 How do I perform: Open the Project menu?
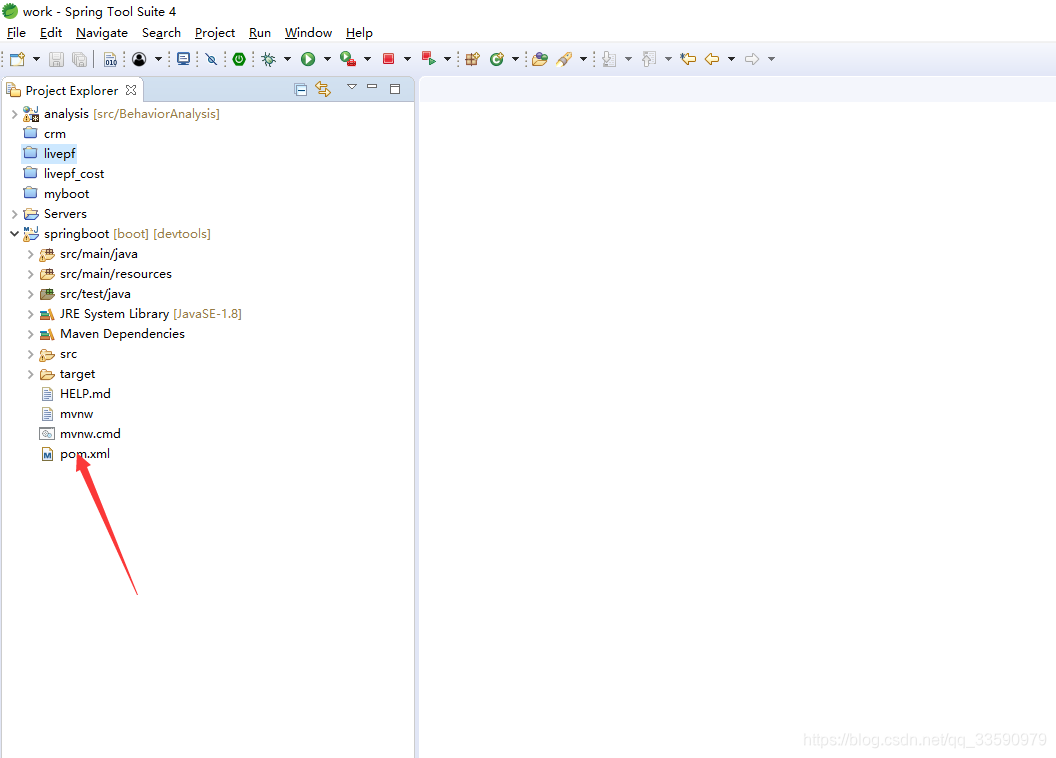point(215,33)
